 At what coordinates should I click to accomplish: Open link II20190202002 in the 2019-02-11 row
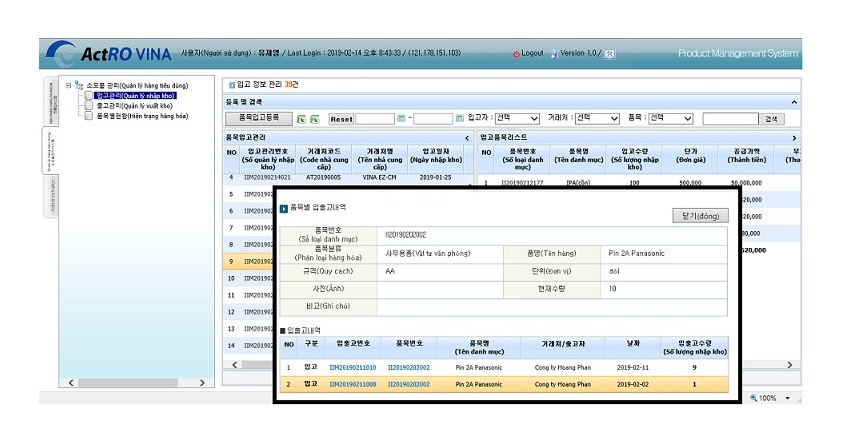pos(408,368)
